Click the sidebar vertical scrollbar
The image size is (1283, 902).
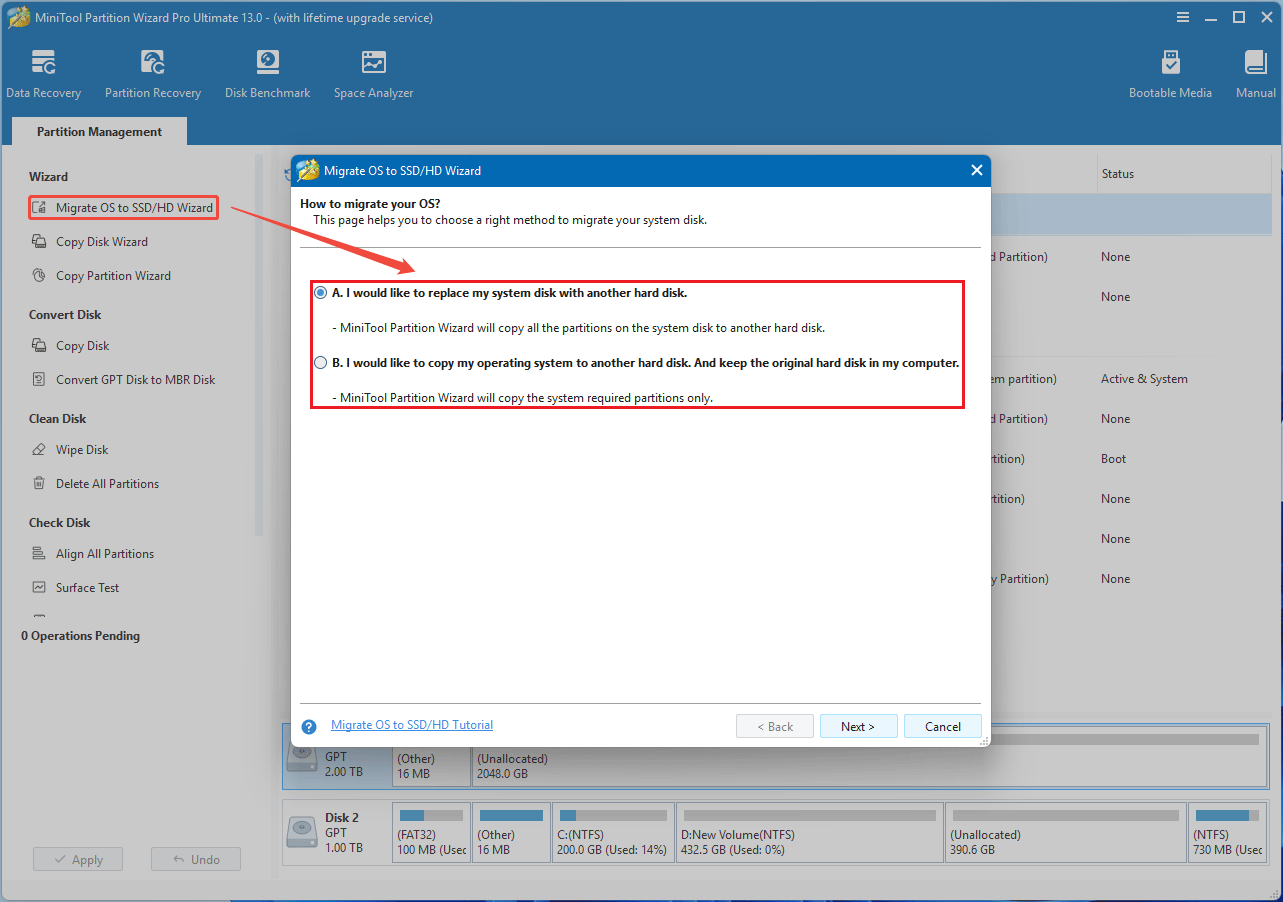click(x=259, y=345)
